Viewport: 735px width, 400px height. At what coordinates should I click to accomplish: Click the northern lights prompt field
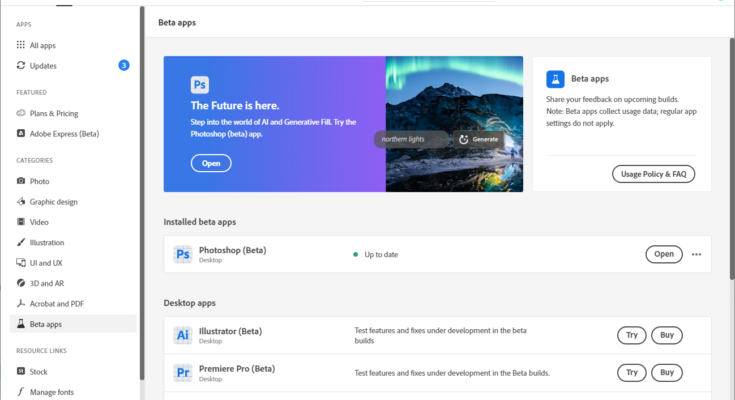click(412, 139)
